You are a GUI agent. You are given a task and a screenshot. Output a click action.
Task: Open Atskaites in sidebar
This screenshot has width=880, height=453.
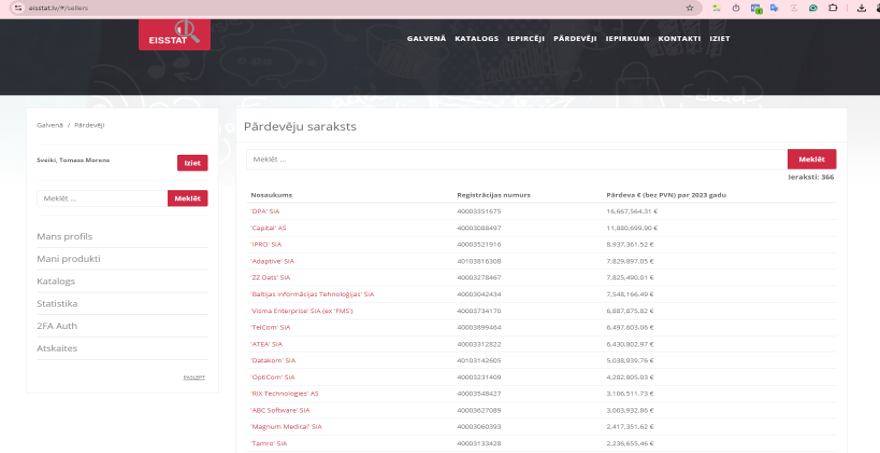(57, 348)
